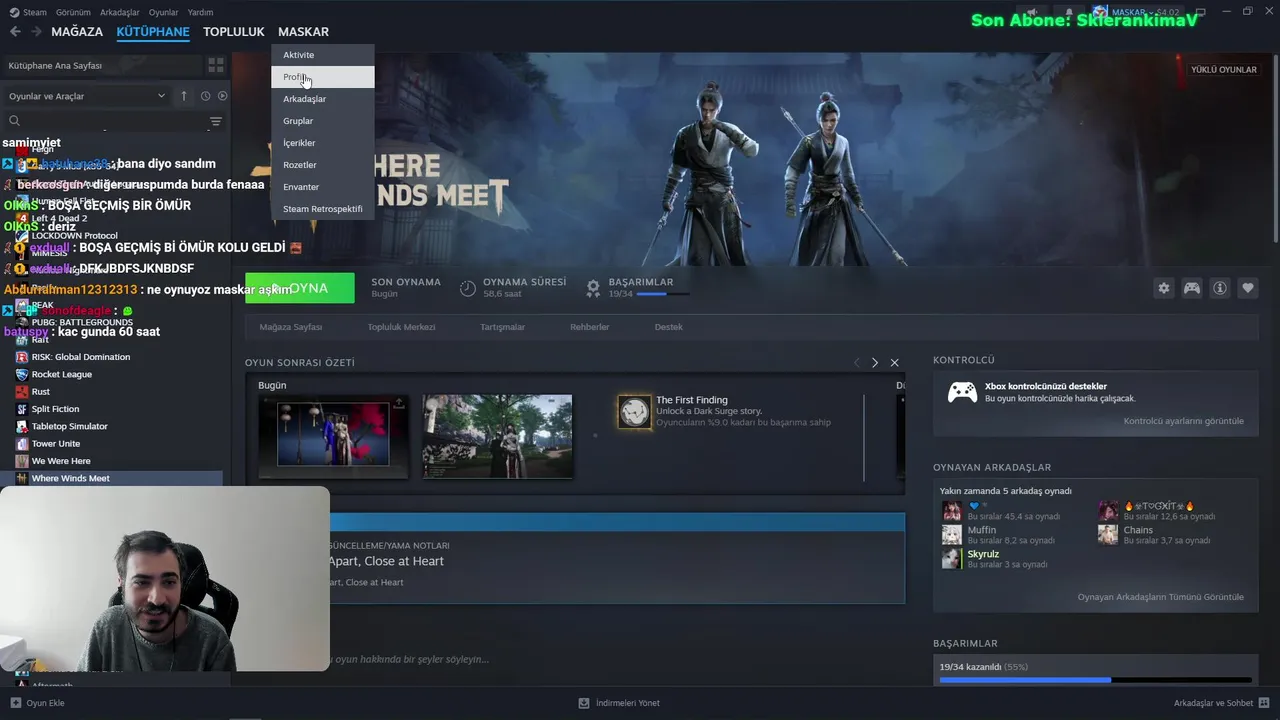Viewport: 1280px width, 720px height.
Task: Open game settings gear icon
Action: point(1163,288)
